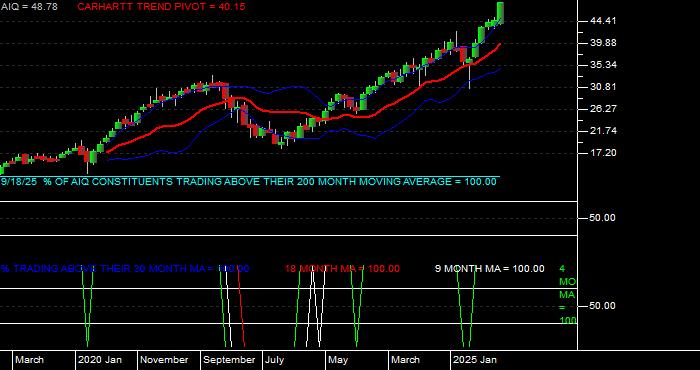Viewport: 700px width, 370px height.
Task: Click the 26.27 price axis value
Action: pyautogui.click(x=603, y=109)
